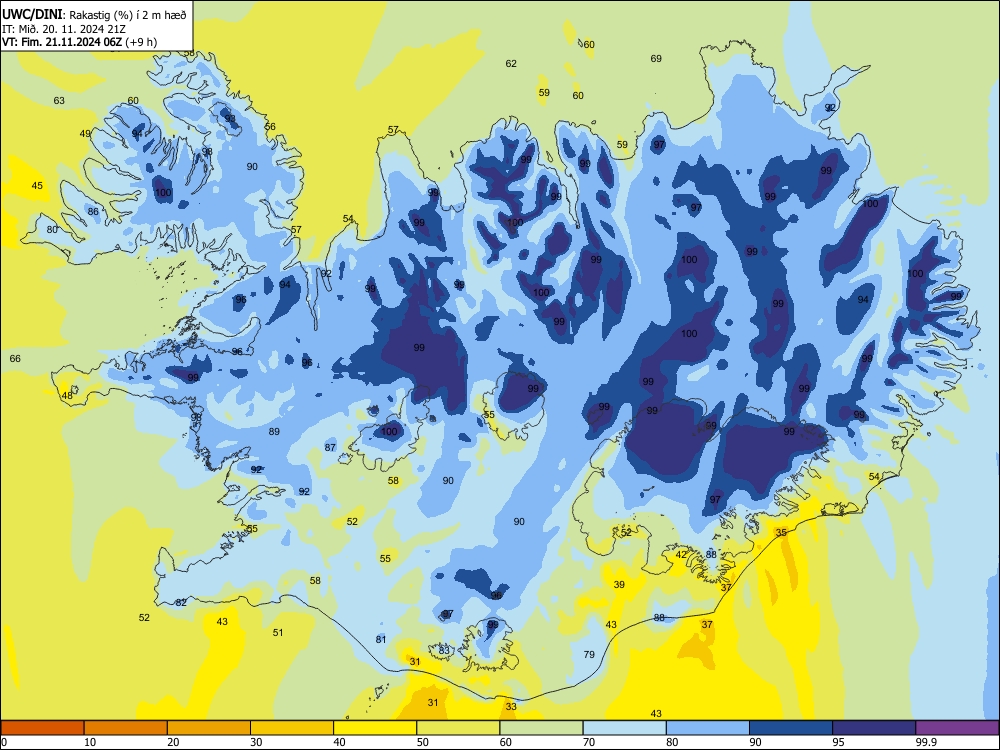Select the 95–99.9 navy legend swatch

[x=874, y=728]
